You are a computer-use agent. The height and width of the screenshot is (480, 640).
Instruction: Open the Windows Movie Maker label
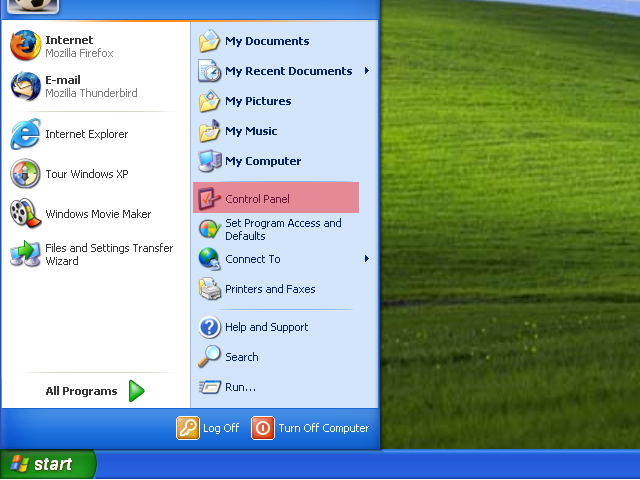coord(98,214)
